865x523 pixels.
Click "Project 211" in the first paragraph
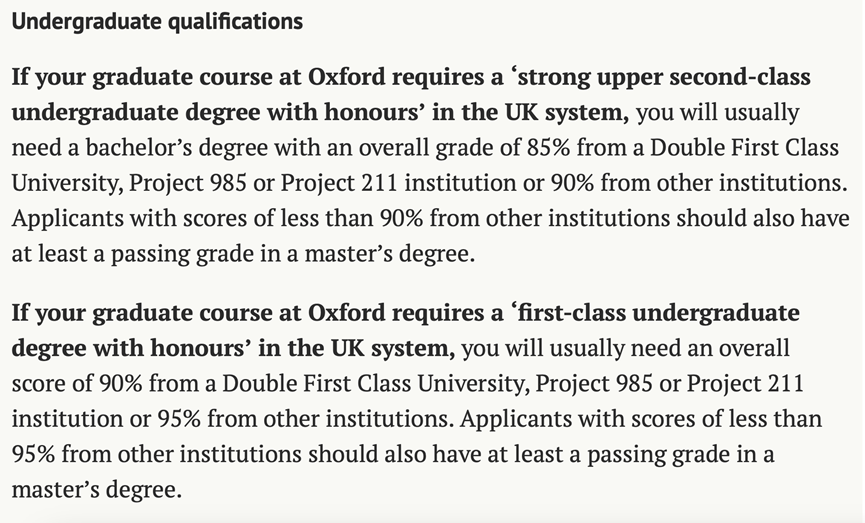(x=339, y=183)
